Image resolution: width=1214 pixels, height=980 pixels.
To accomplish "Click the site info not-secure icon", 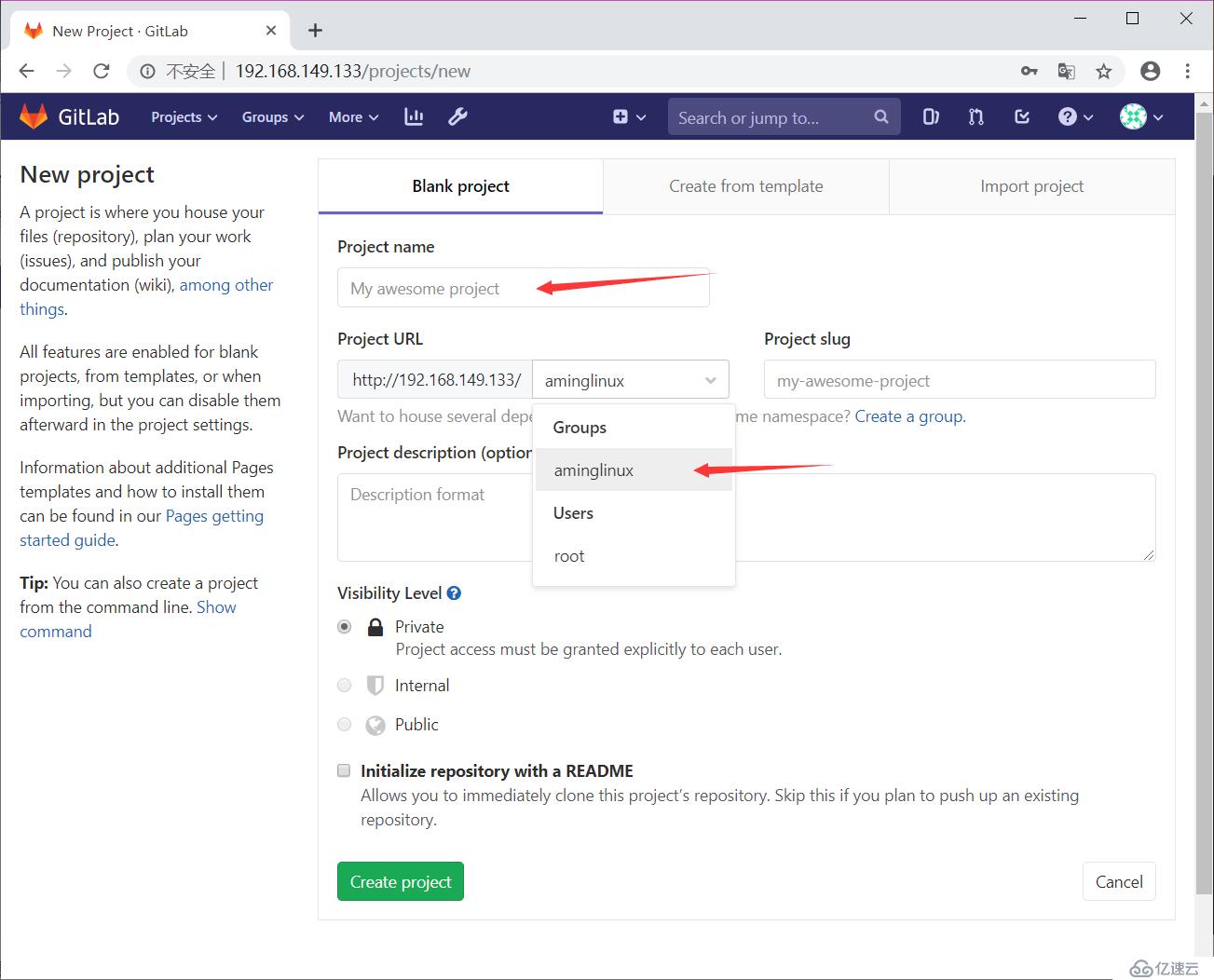I will [x=147, y=71].
